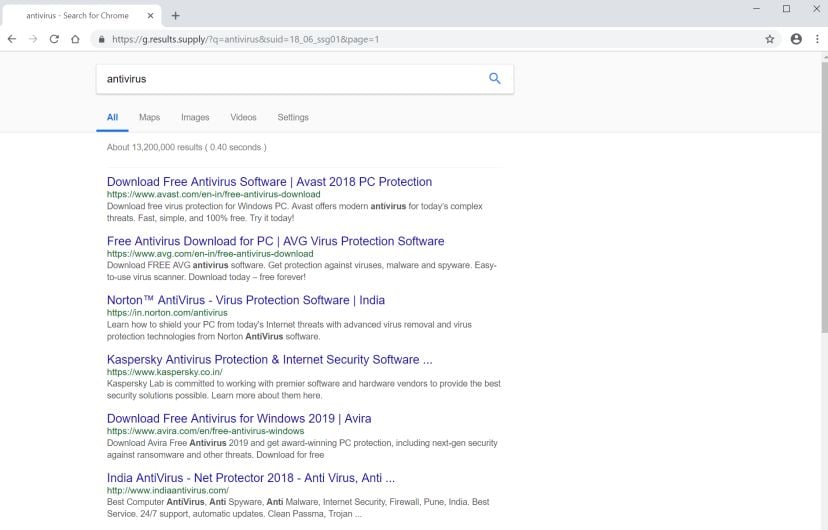
Task: Open the Avira Free Antivirus for Windows result
Action: click(239, 419)
